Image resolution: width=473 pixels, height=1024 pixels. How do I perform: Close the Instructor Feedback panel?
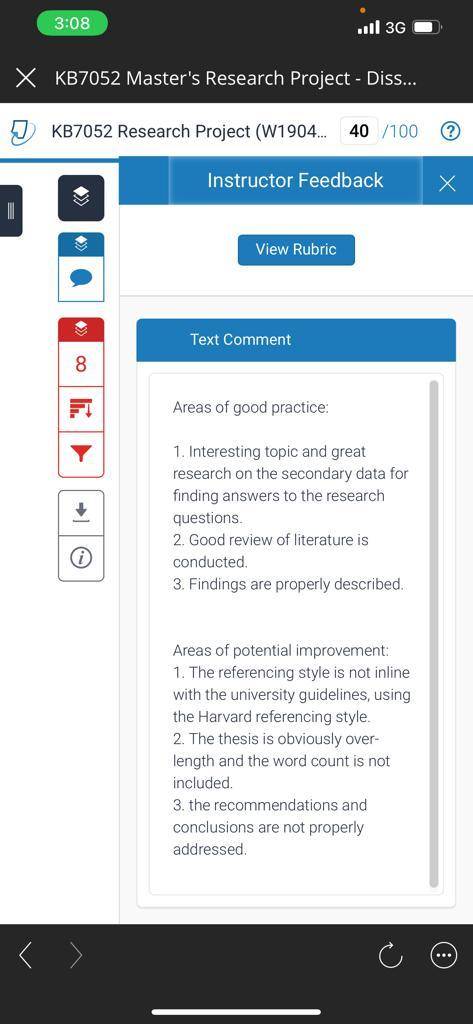coord(448,184)
